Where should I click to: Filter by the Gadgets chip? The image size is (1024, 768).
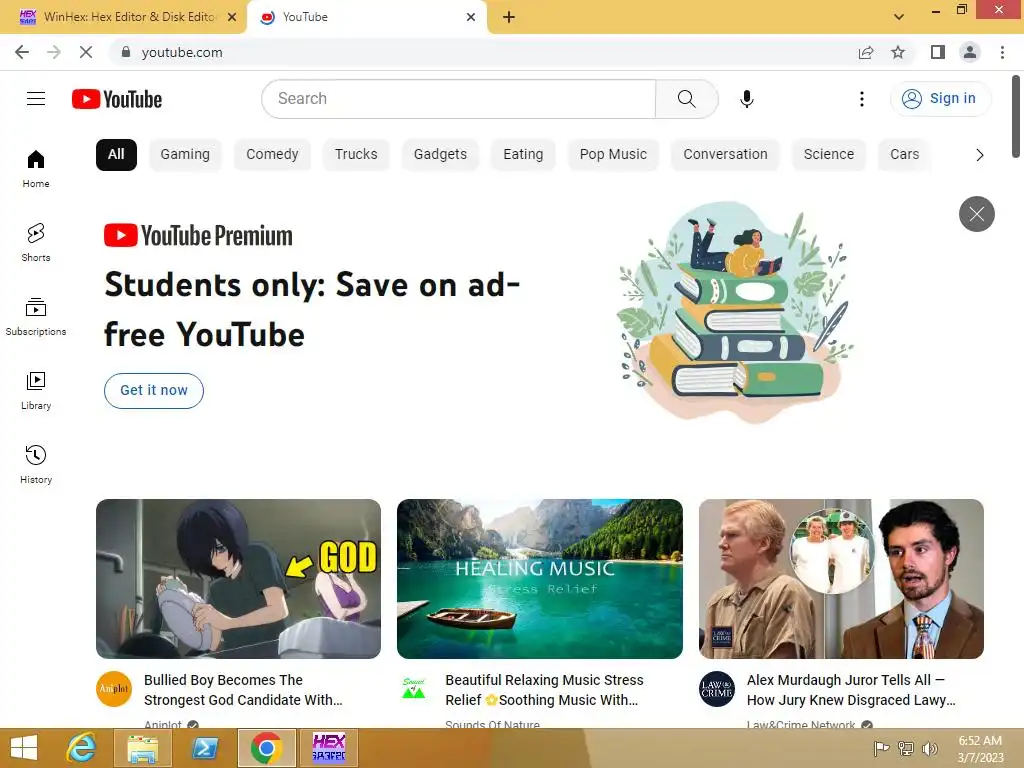point(440,155)
